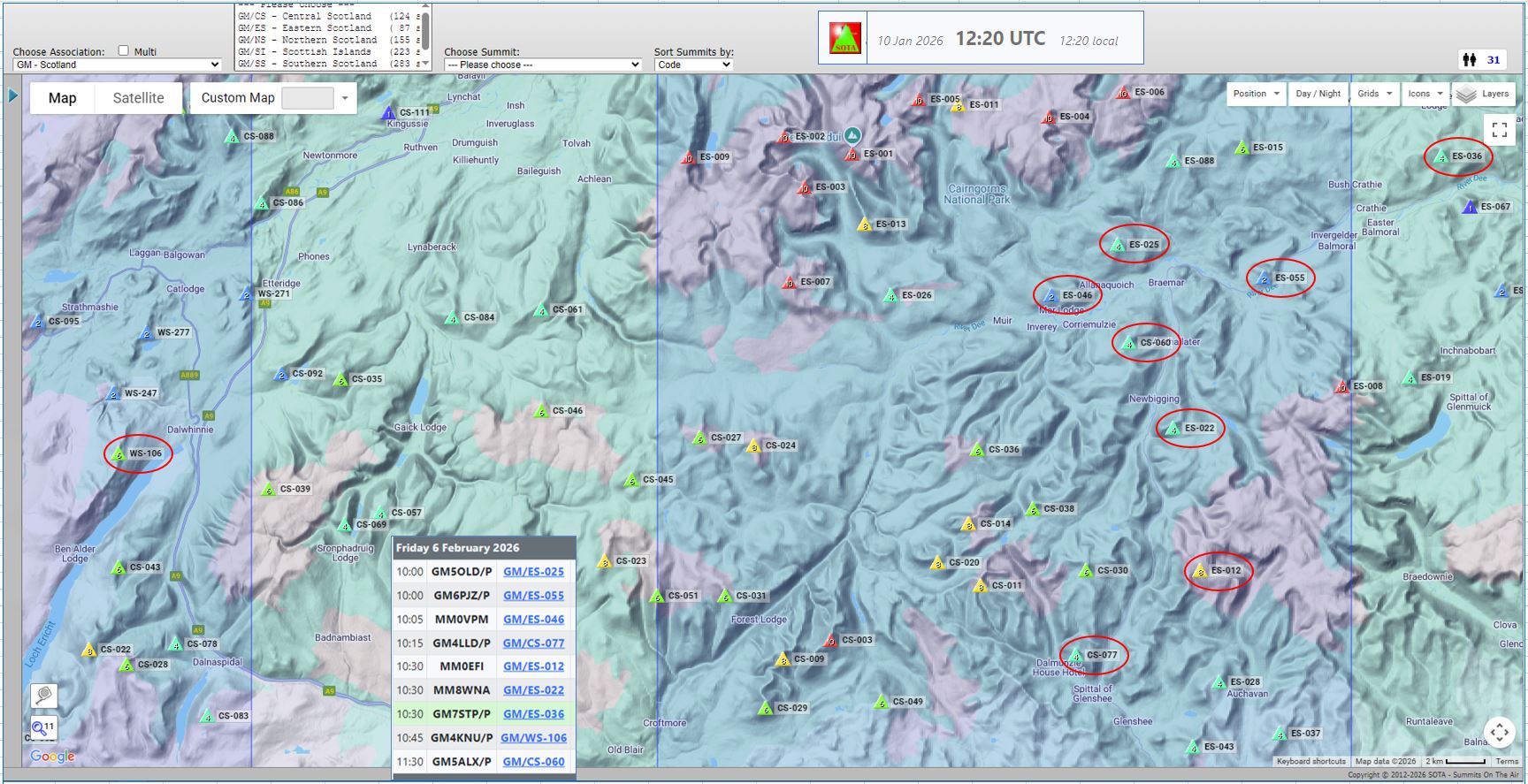Screen dimensions: 1528x784
Task: Click the measuring tape distance tool
Action: click(x=43, y=696)
